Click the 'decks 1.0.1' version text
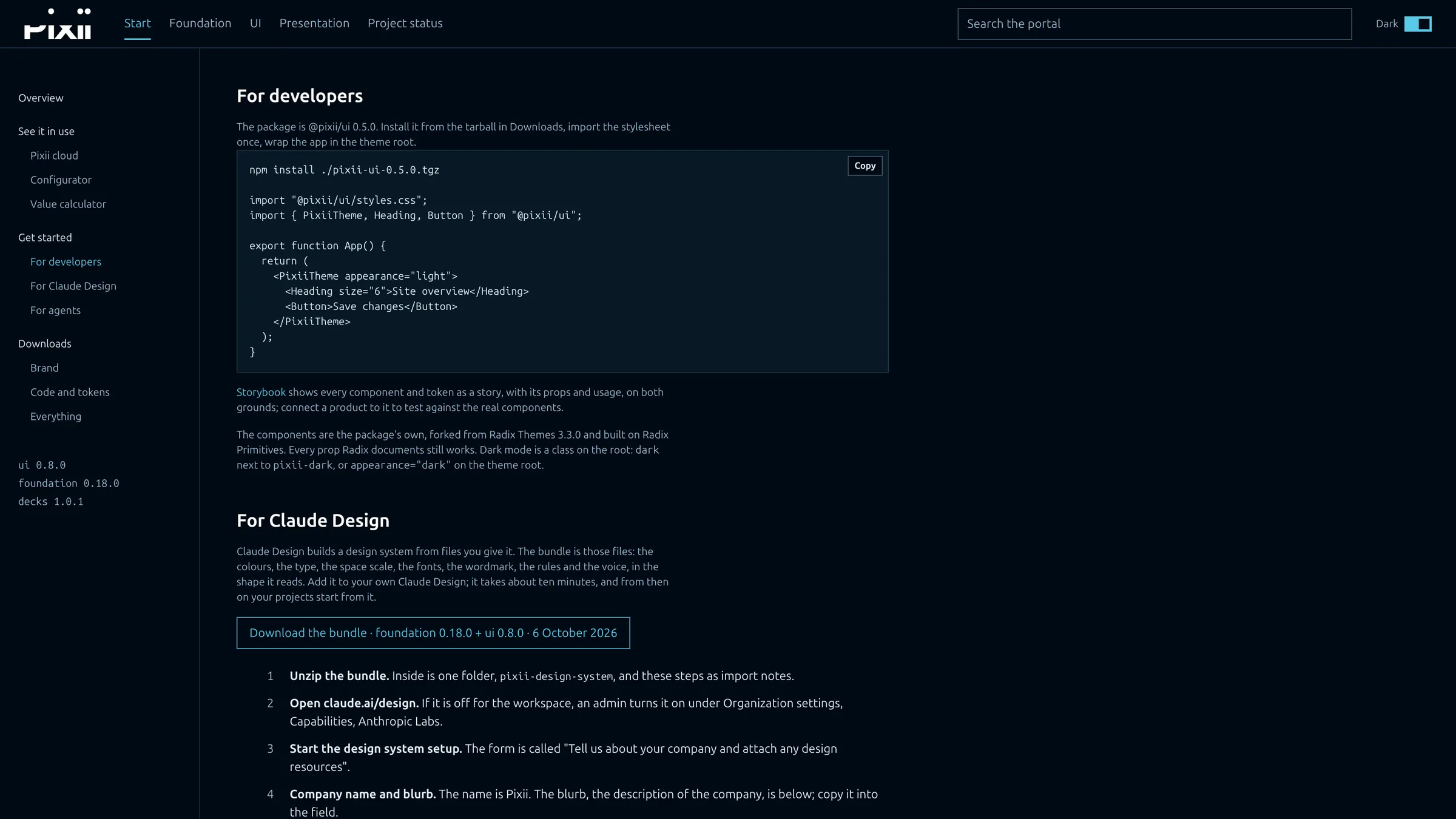The width and height of the screenshot is (1456, 819). pos(51,501)
